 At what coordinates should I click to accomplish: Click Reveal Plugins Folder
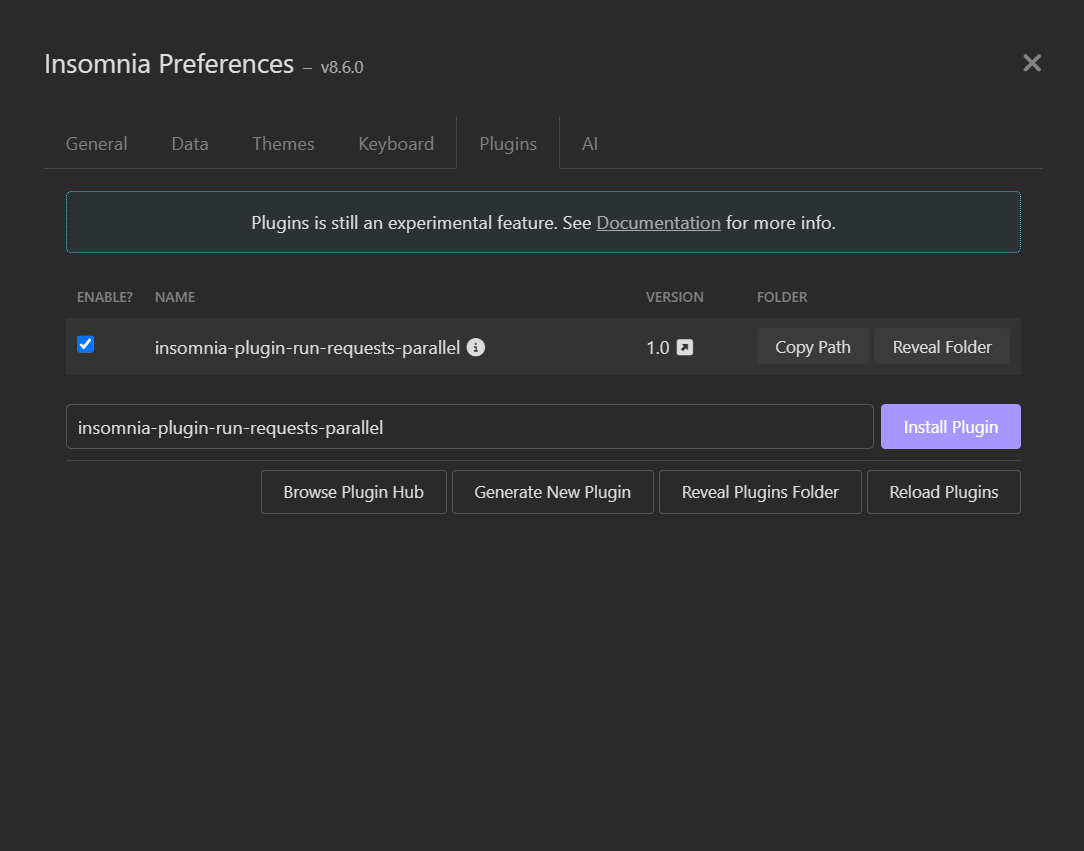tap(760, 492)
